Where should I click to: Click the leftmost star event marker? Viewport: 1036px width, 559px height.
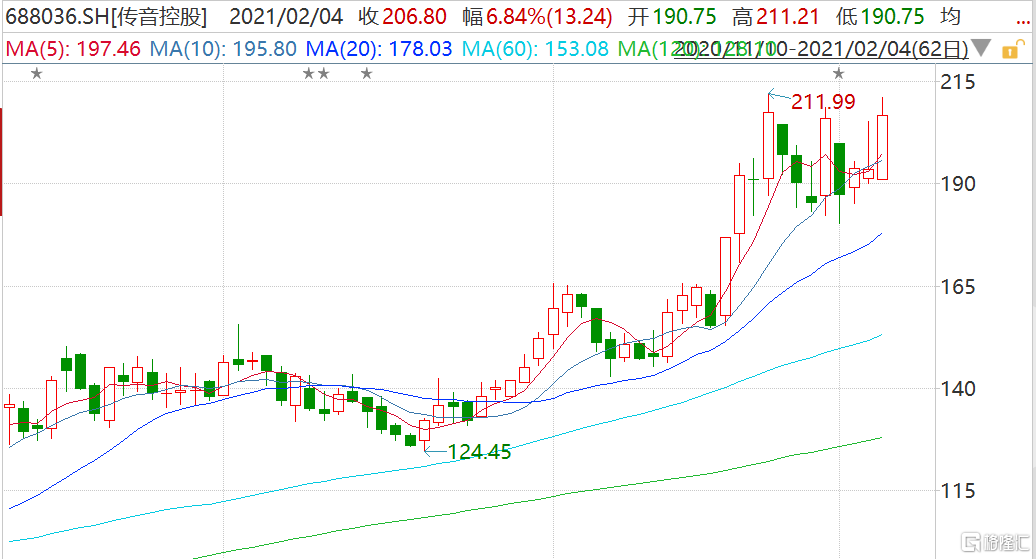coord(37,74)
